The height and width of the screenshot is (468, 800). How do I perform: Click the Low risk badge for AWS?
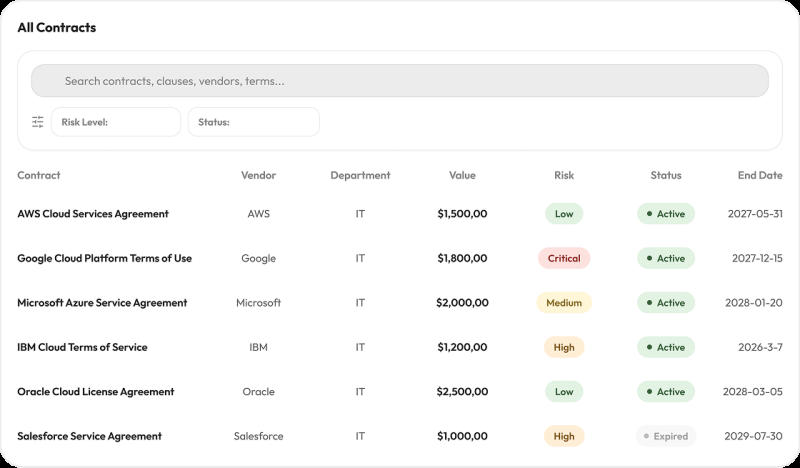[564, 214]
